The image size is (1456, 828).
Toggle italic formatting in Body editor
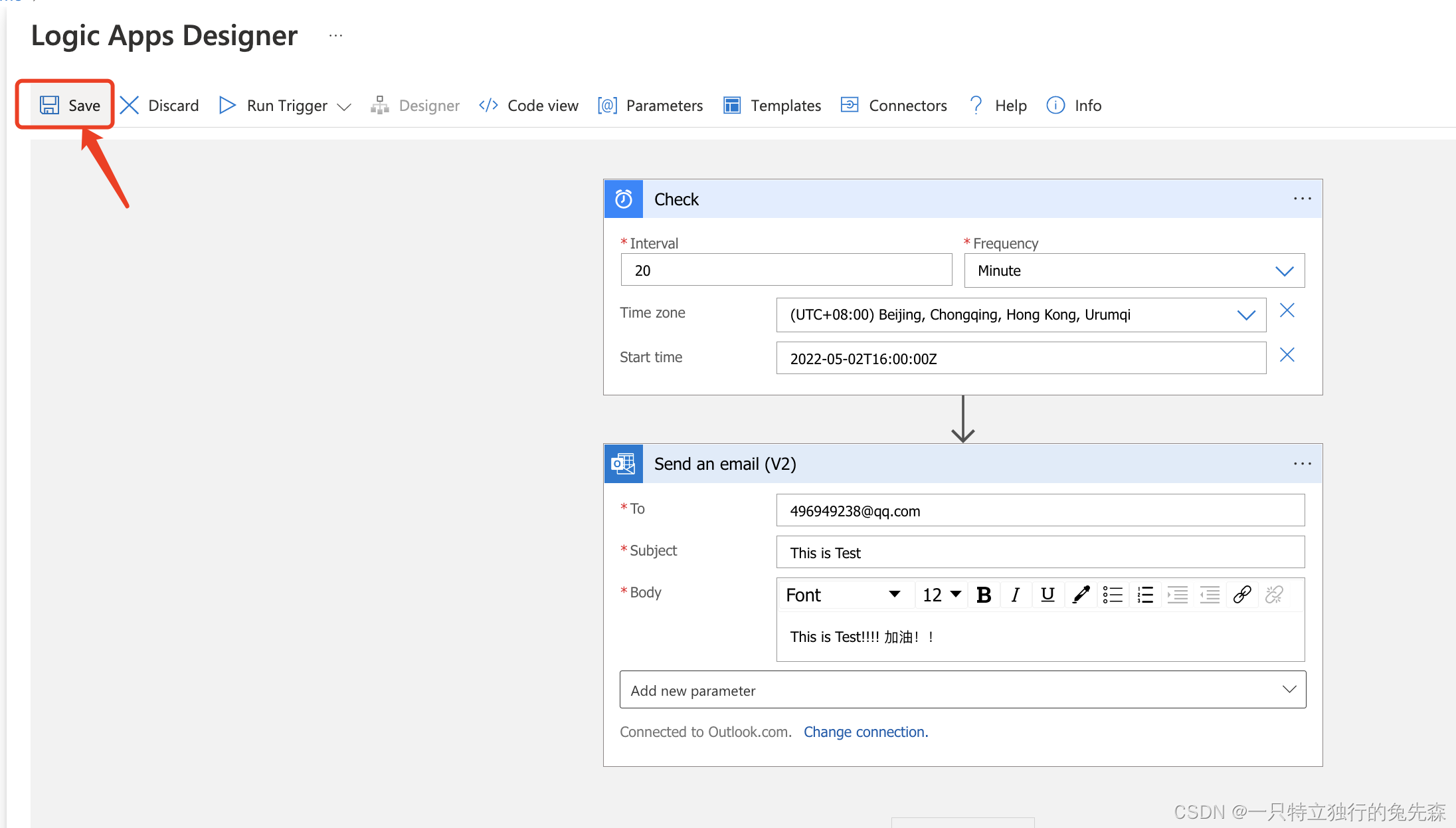1015,595
